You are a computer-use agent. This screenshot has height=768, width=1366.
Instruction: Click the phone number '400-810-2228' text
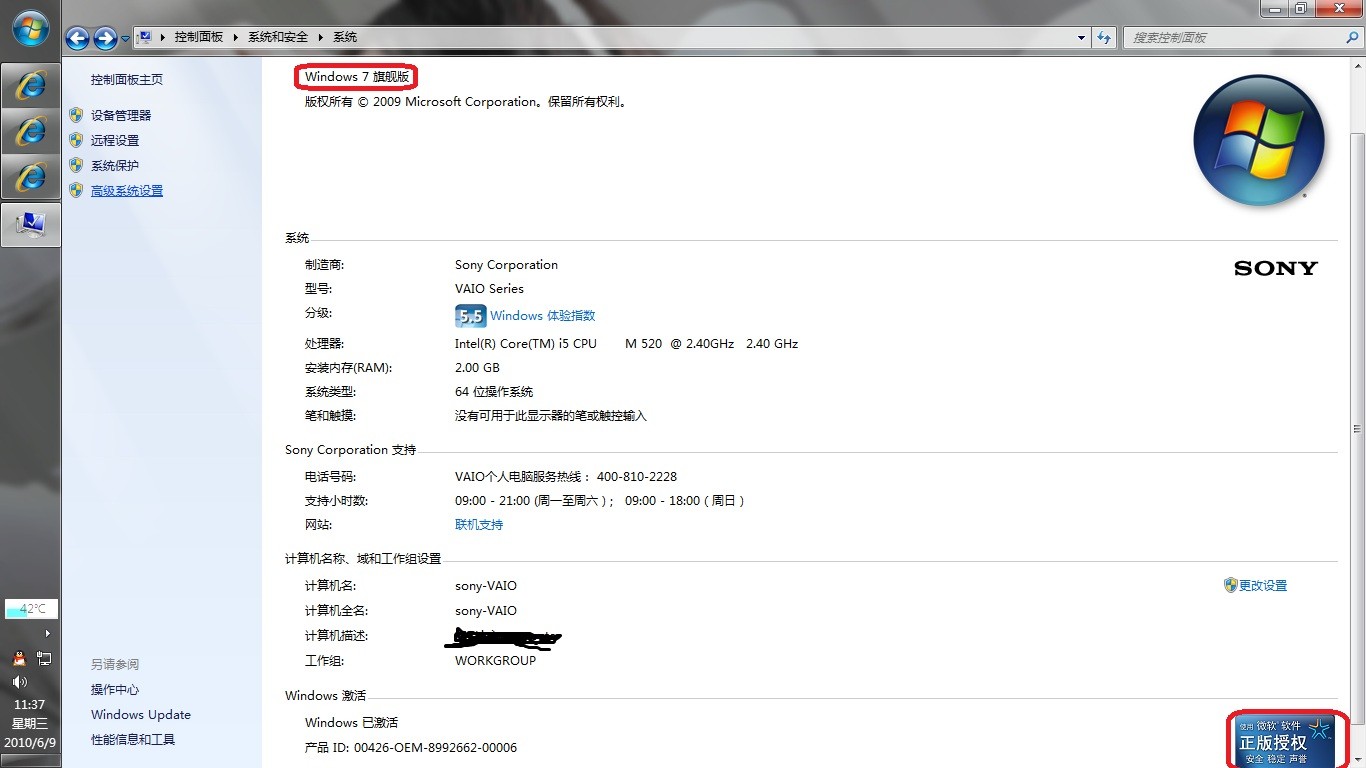click(x=637, y=477)
